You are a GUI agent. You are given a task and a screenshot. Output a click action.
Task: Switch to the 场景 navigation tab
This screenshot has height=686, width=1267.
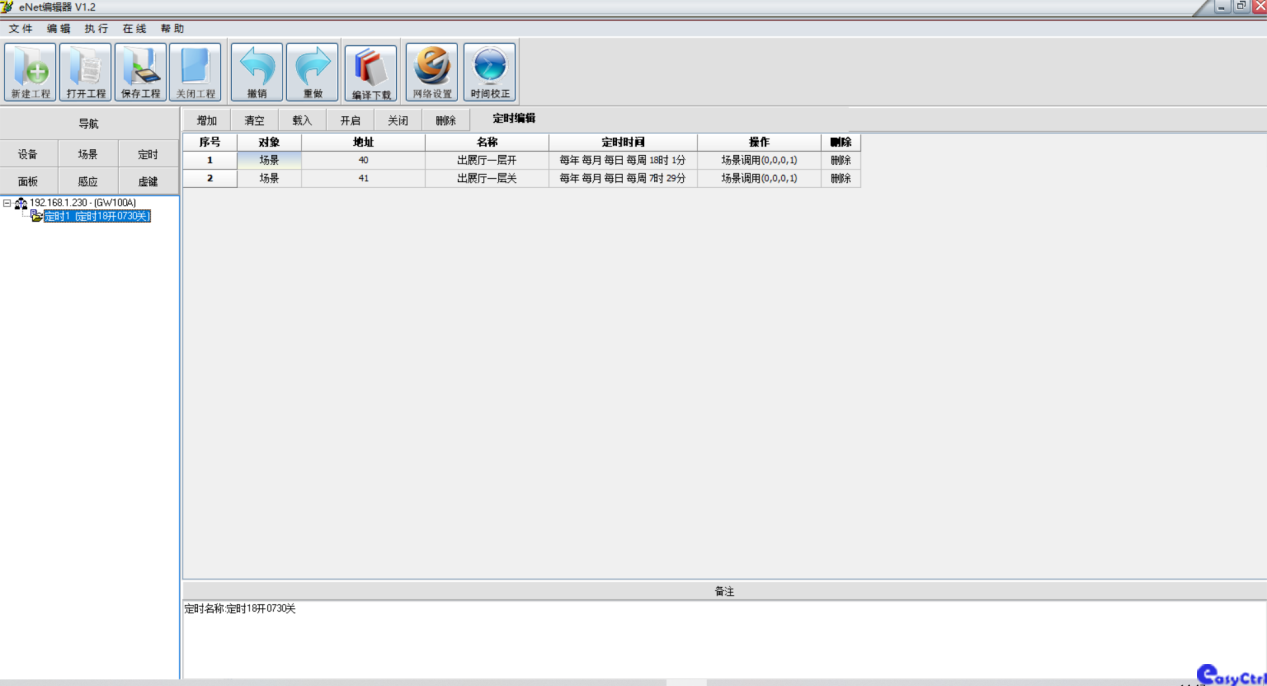pyautogui.click(x=88, y=154)
